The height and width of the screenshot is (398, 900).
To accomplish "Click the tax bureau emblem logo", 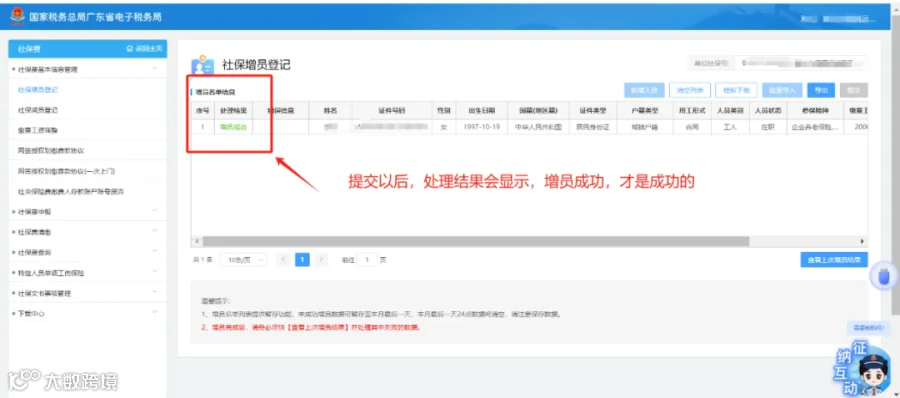I will tap(17, 17).
